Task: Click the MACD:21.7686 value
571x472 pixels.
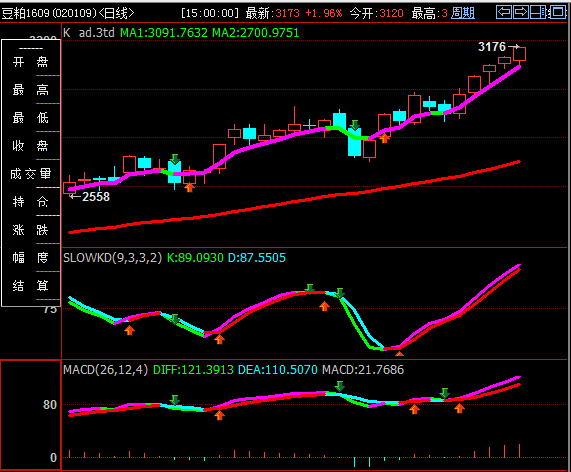Action: [x=363, y=370]
